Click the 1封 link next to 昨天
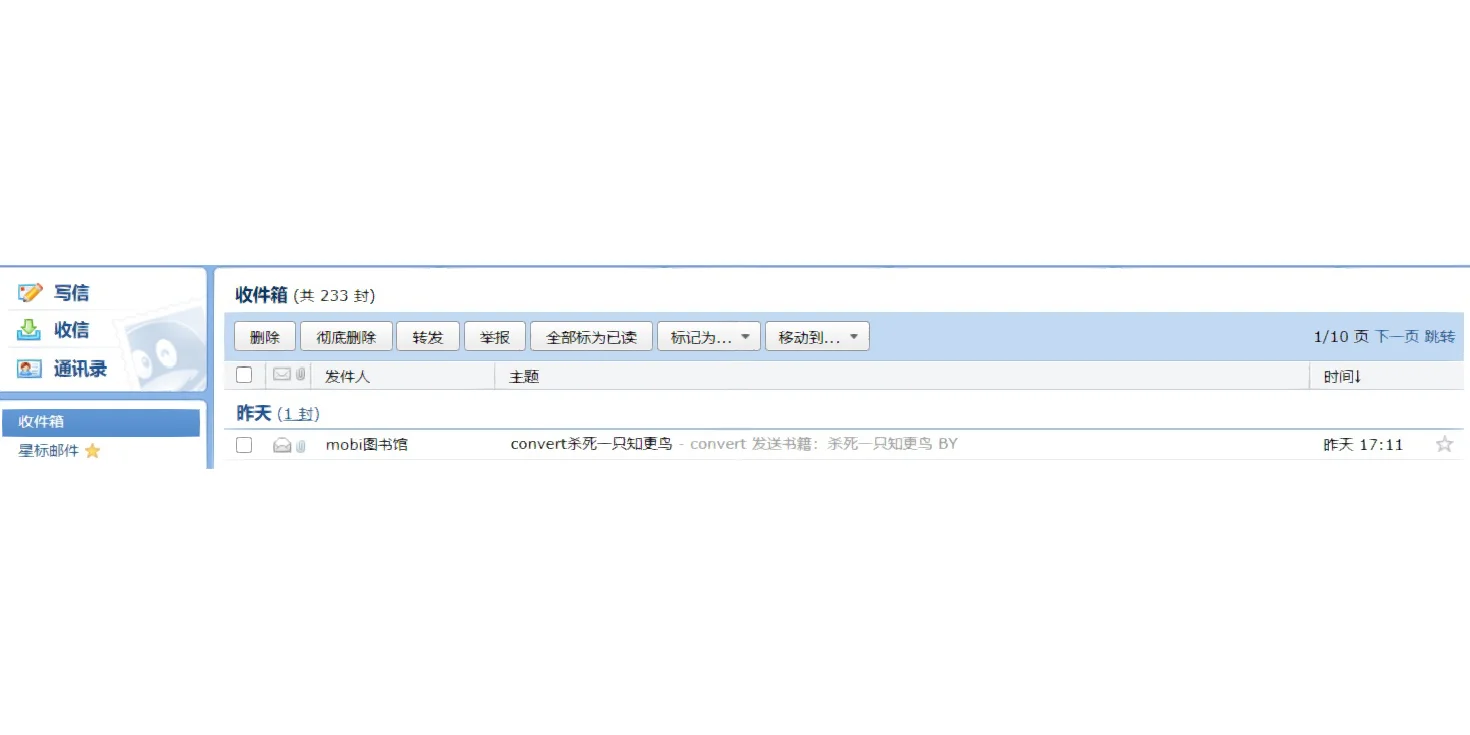The image size is (1470, 735). pos(298,414)
